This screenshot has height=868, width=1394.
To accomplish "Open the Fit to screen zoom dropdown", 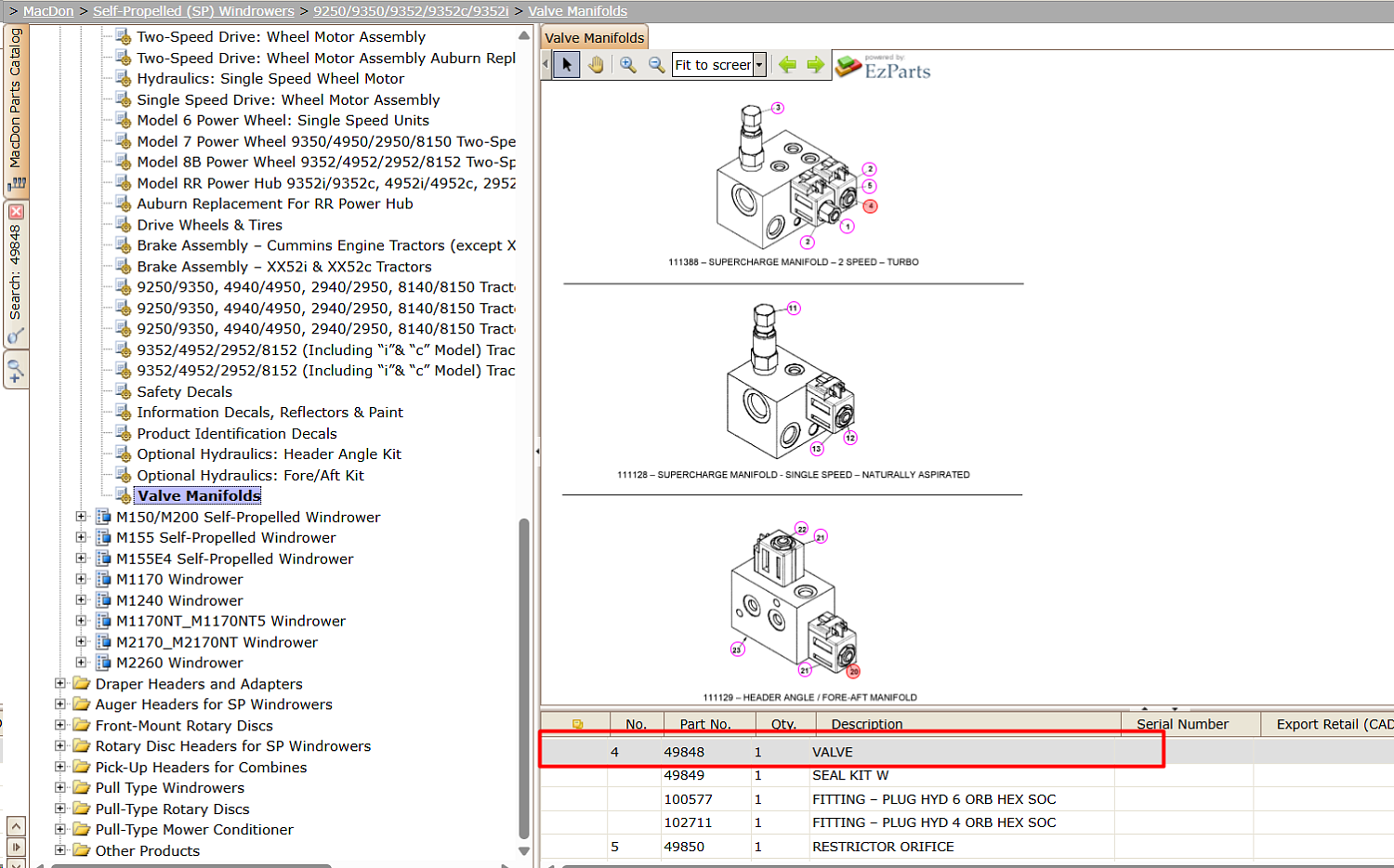I will tap(759, 64).
